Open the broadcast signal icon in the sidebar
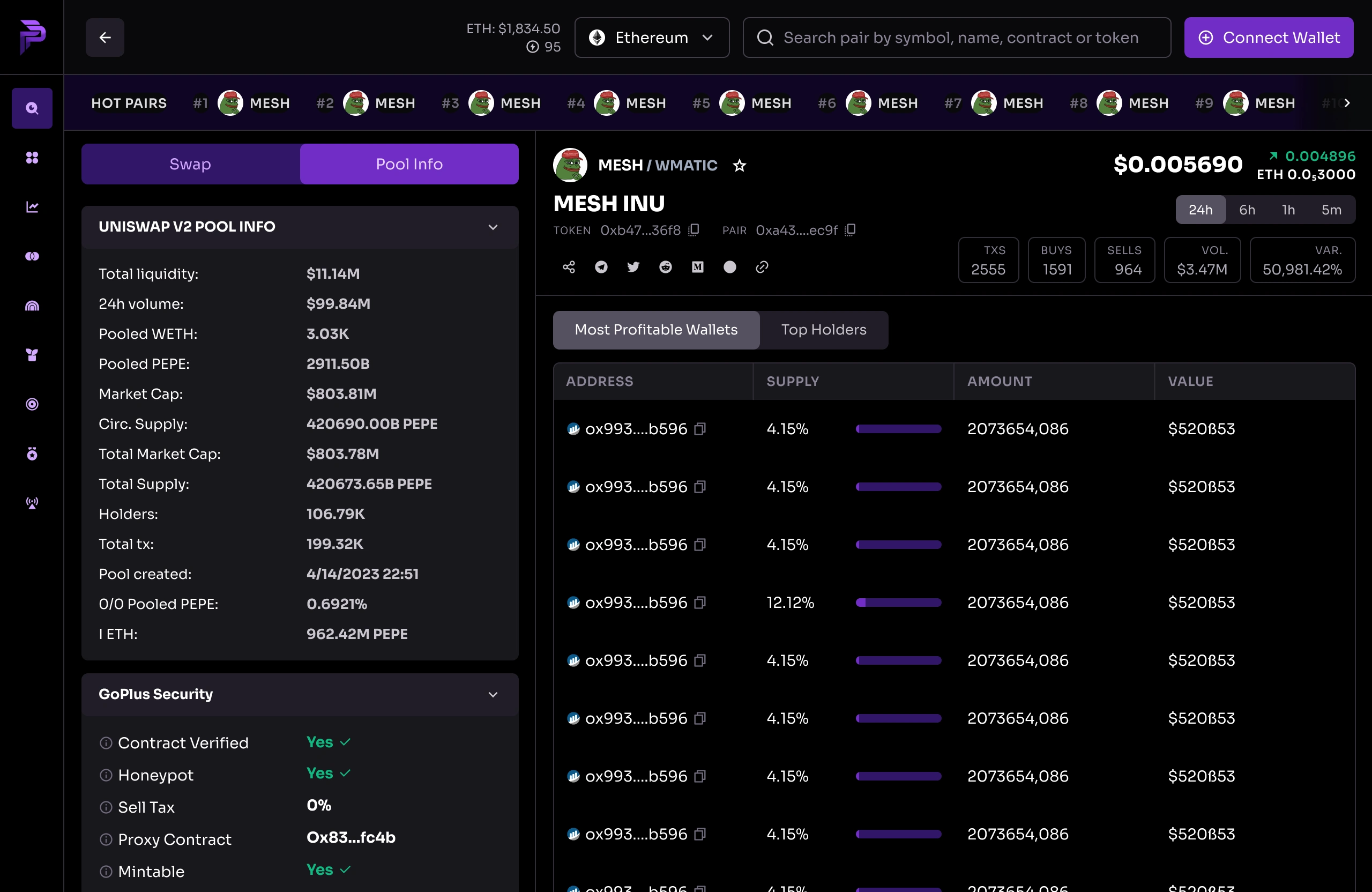The height and width of the screenshot is (892, 1372). point(32,503)
